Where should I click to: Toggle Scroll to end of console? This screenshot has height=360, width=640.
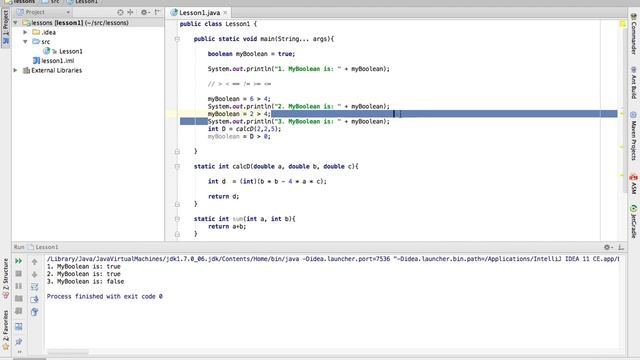34,300
